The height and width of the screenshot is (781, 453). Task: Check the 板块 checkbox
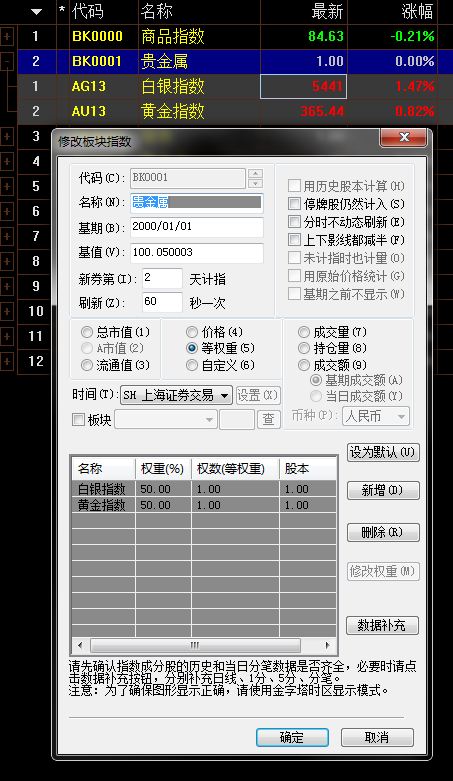pyautogui.click(x=78, y=420)
